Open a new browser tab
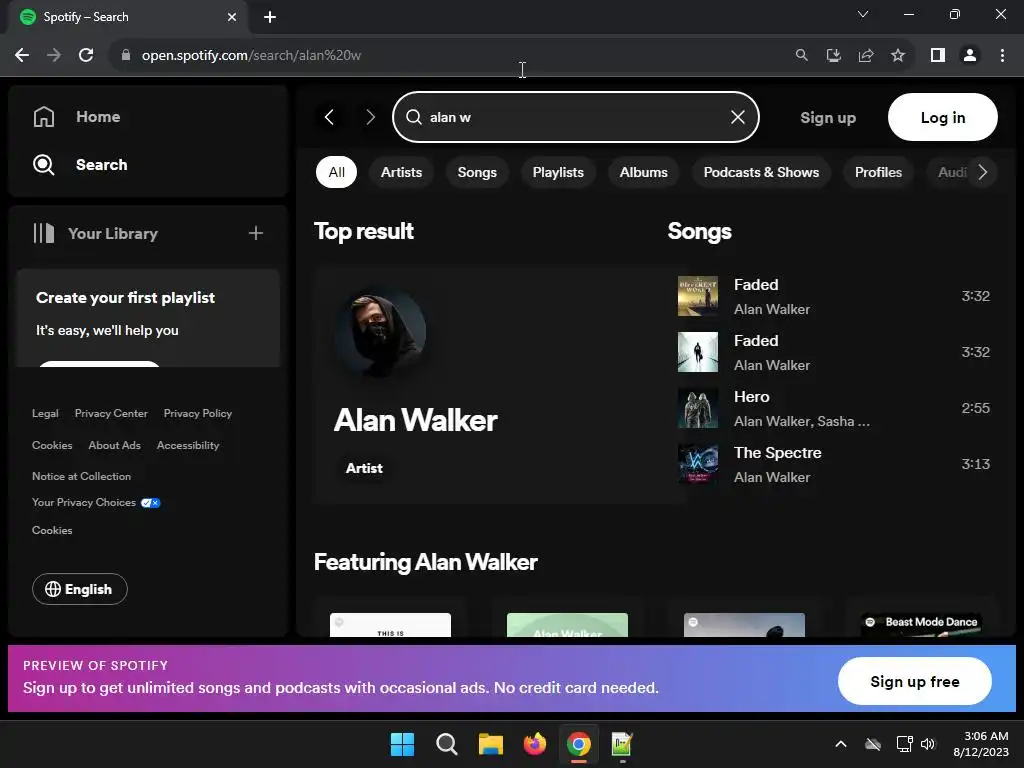This screenshot has height=768, width=1024. [x=270, y=17]
